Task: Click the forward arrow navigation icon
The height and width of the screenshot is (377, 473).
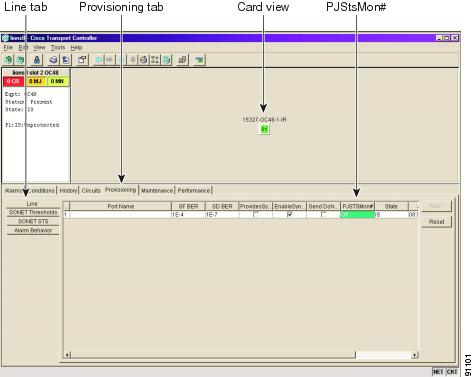Action: tap(109, 60)
